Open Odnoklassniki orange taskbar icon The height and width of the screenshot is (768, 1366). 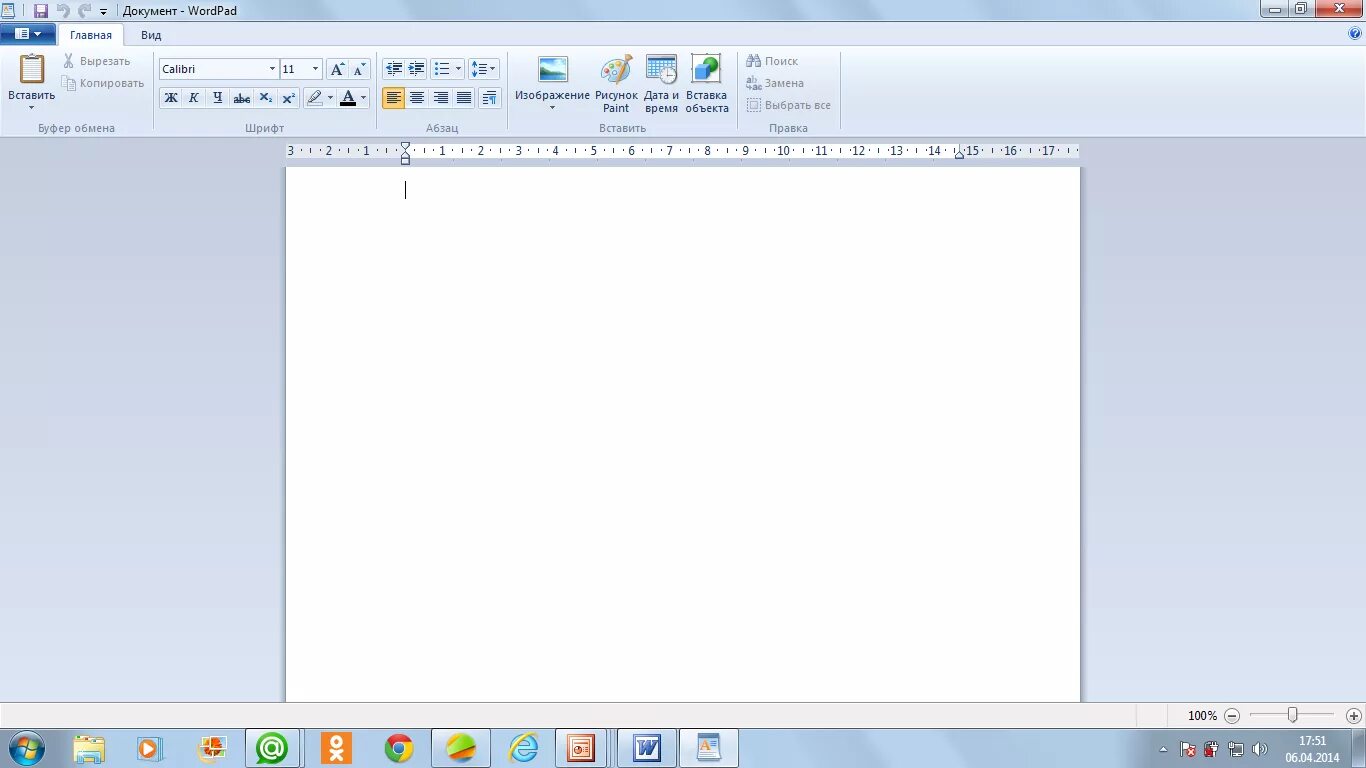[x=336, y=748]
